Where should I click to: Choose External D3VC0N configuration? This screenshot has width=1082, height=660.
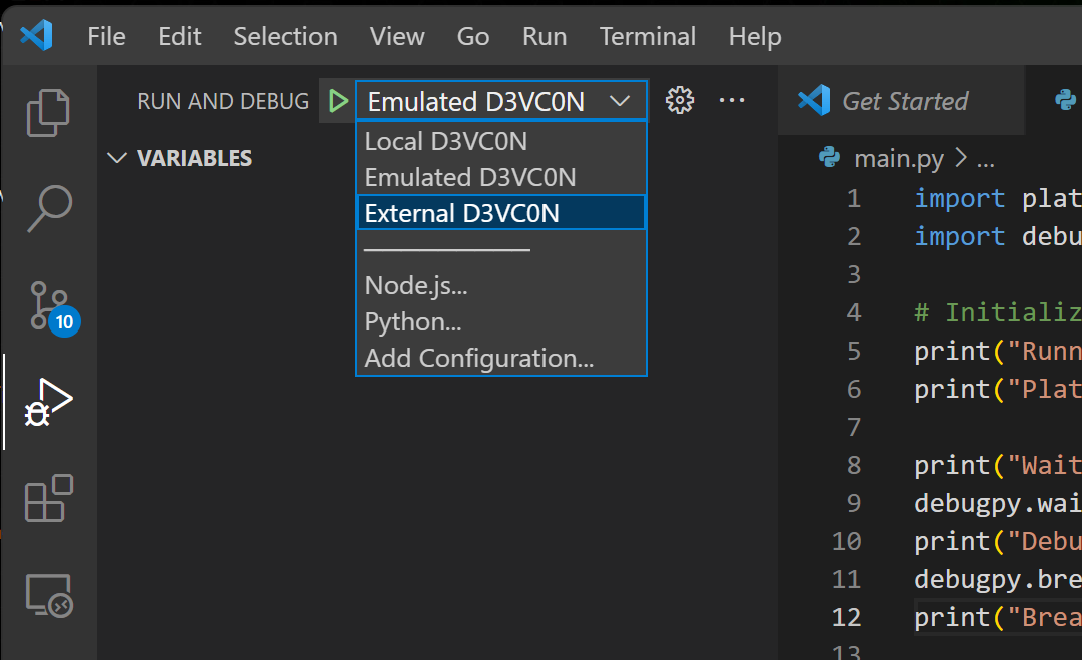tap(462, 213)
